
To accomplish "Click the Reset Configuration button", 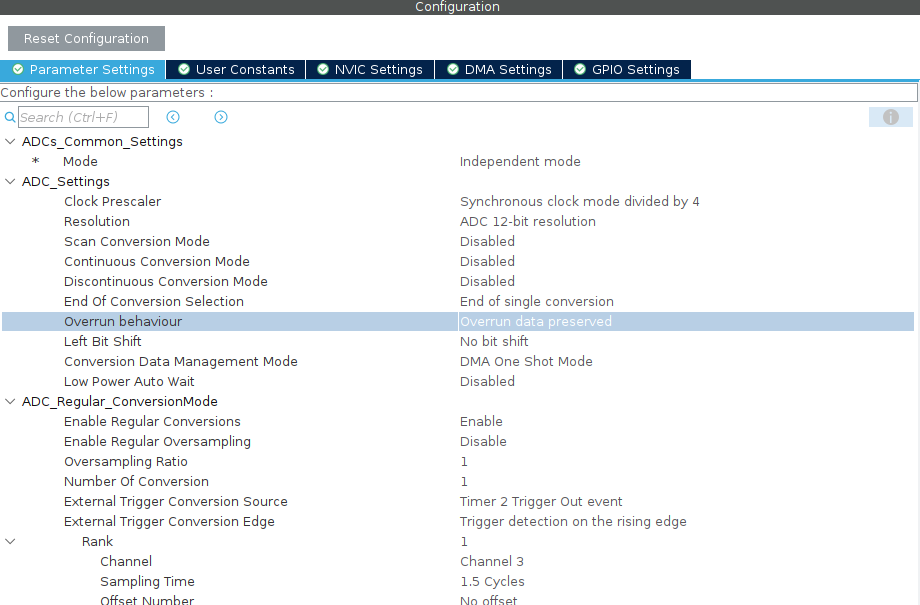I will point(86,39).
